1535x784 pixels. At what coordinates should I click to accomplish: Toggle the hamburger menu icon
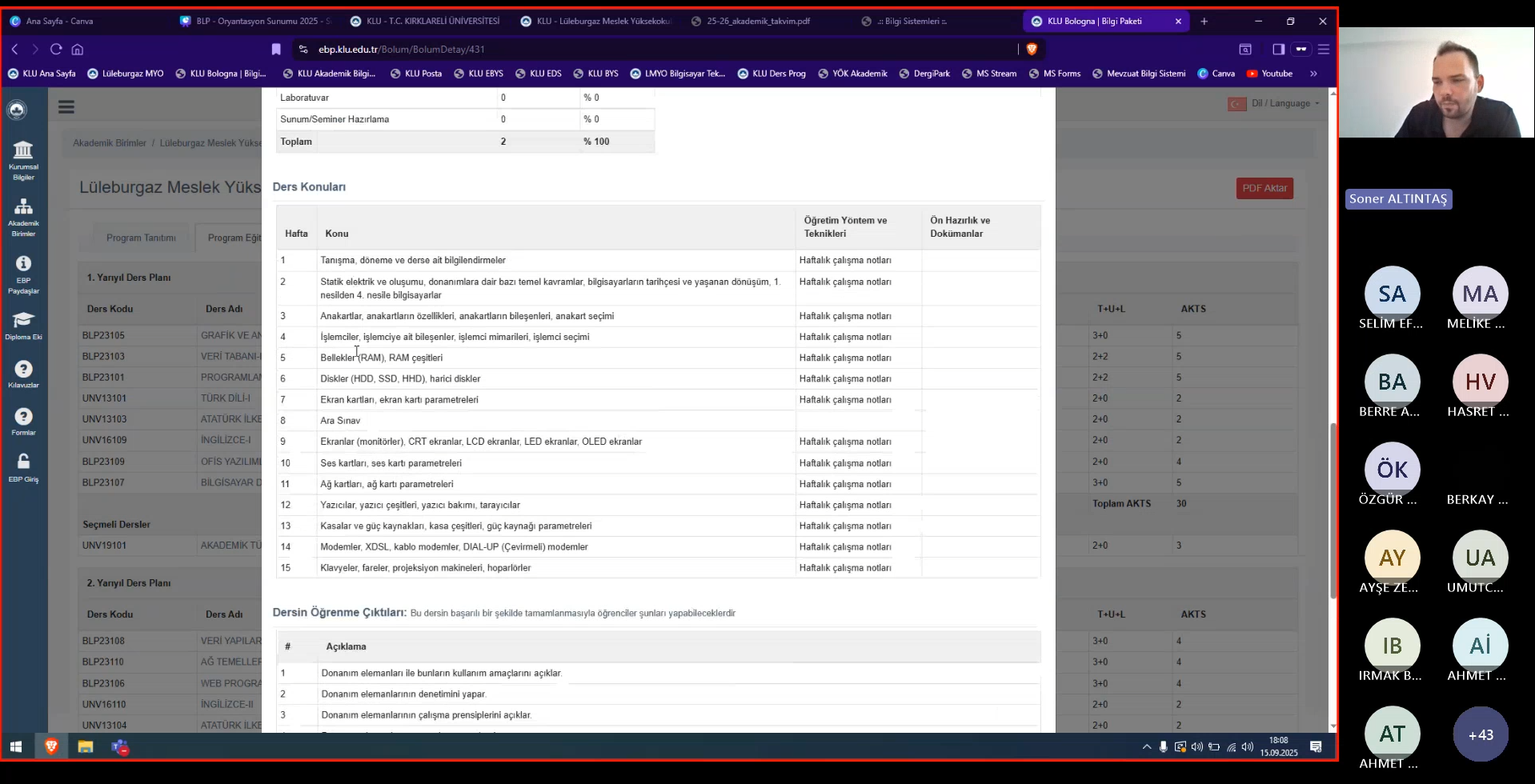tap(66, 107)
